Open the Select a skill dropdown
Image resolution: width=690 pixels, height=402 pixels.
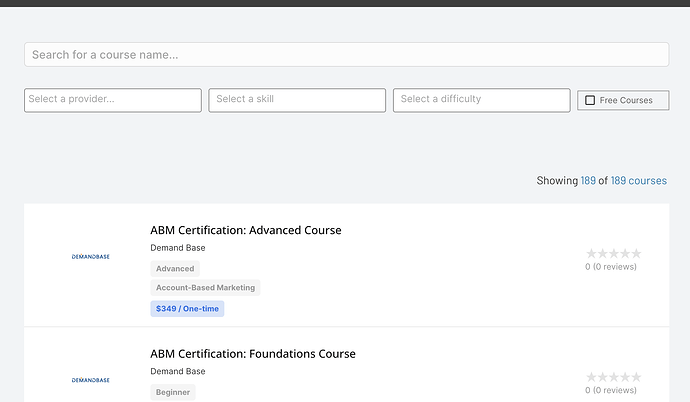pos(297,100)
